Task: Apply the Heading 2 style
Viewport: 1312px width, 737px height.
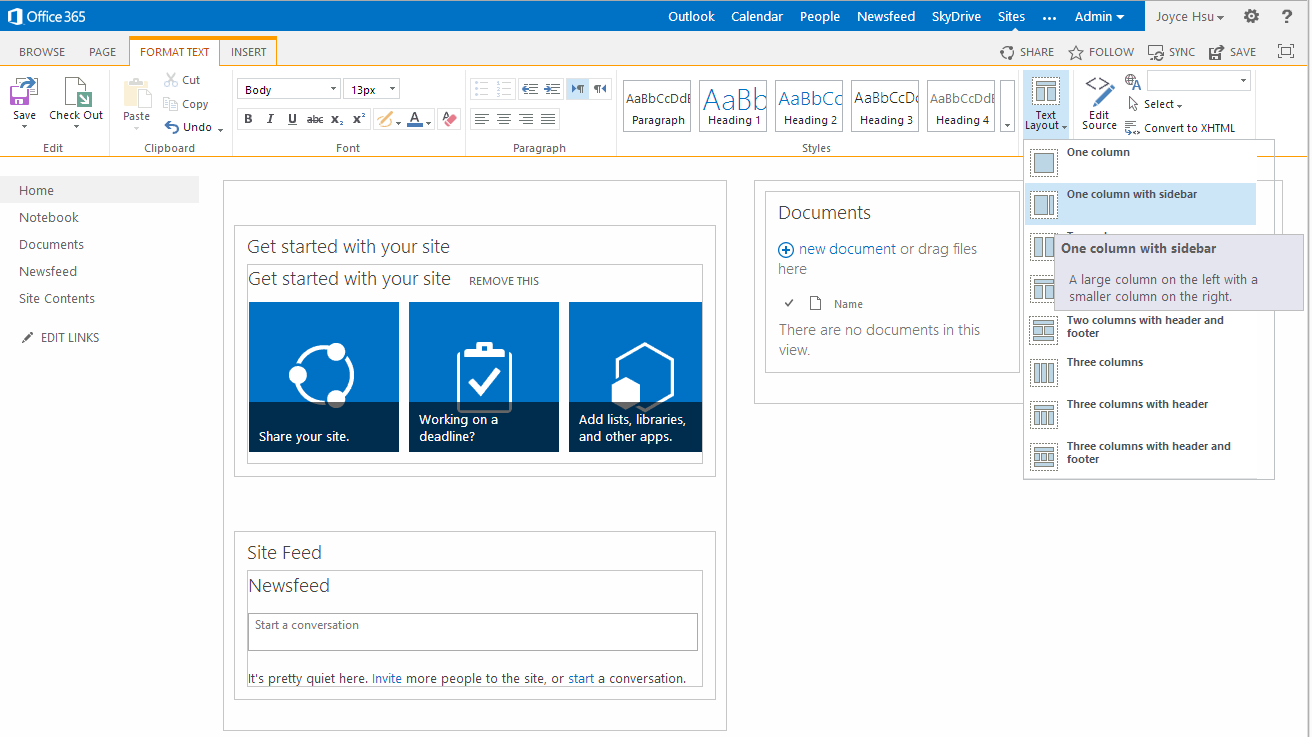Action: click(810, 106)
